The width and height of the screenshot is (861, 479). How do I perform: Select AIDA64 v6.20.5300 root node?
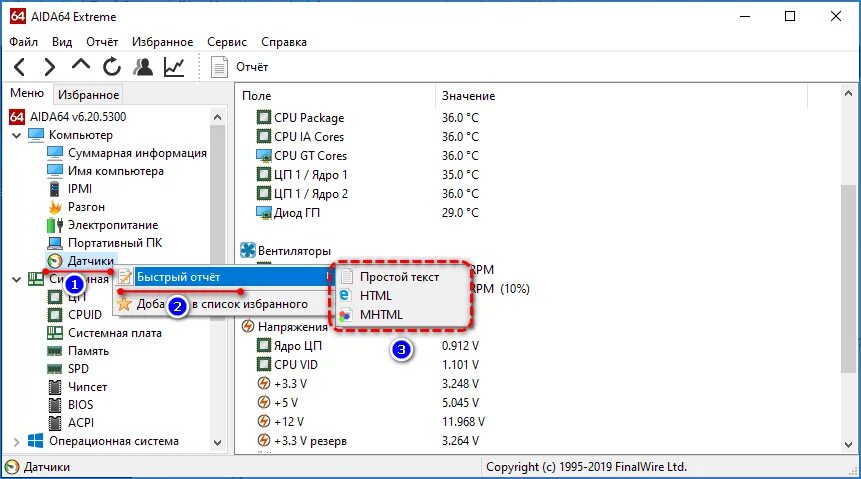[x=78, y=116]
